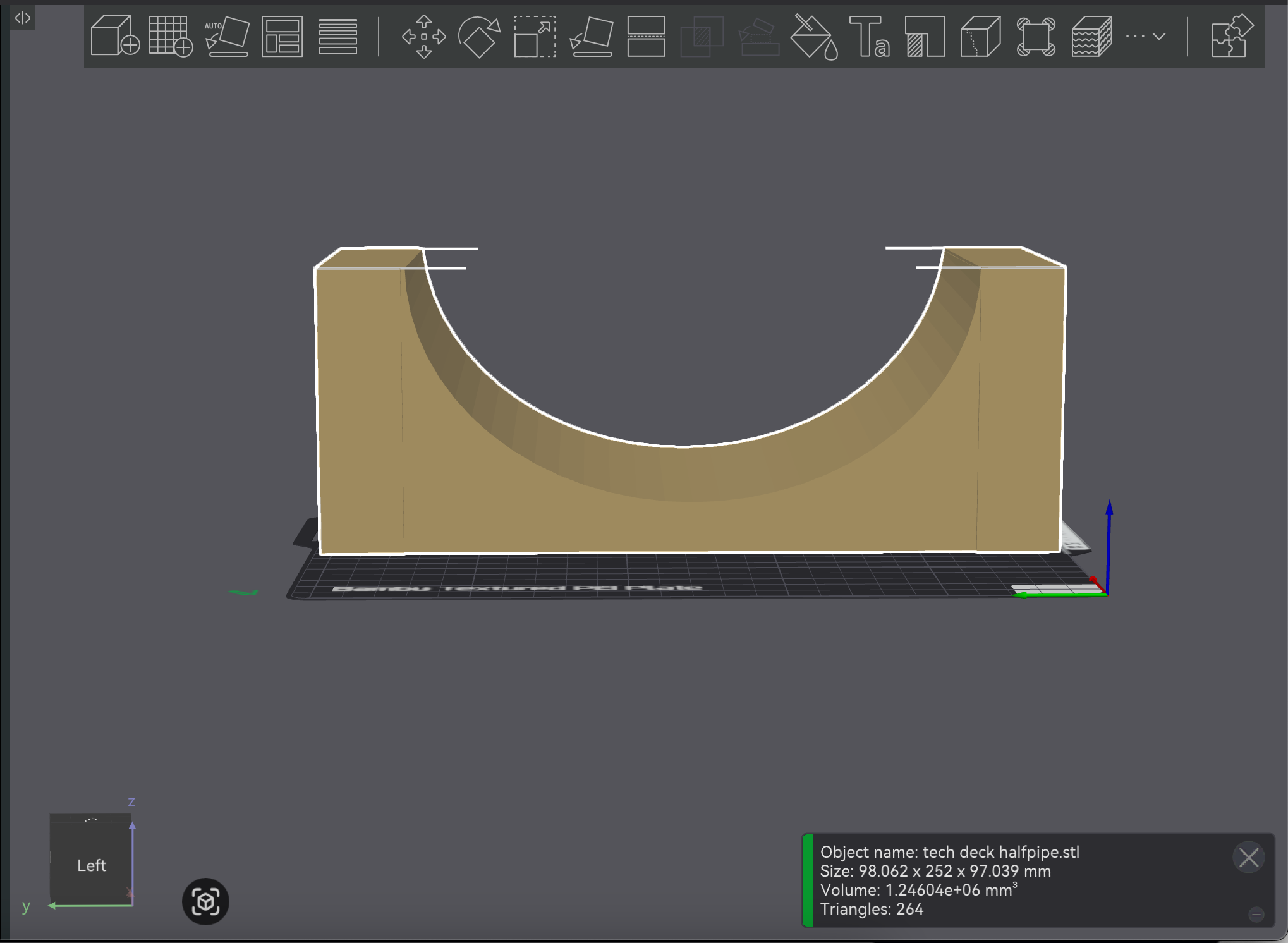Click the Mesh boolean tool
Screen dimensions: 1288x943
click(702, 37)
